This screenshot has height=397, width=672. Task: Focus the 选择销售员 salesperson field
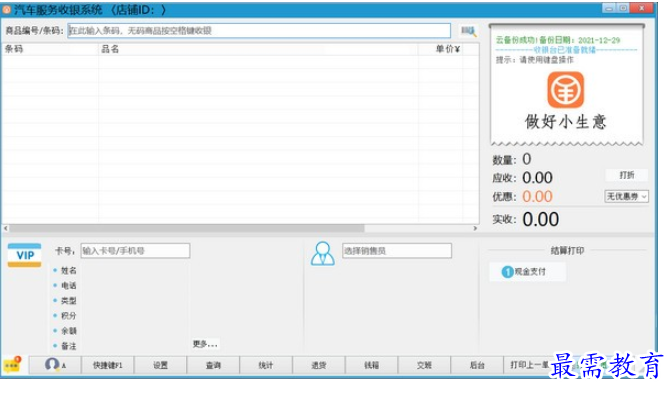coord(396,251)
